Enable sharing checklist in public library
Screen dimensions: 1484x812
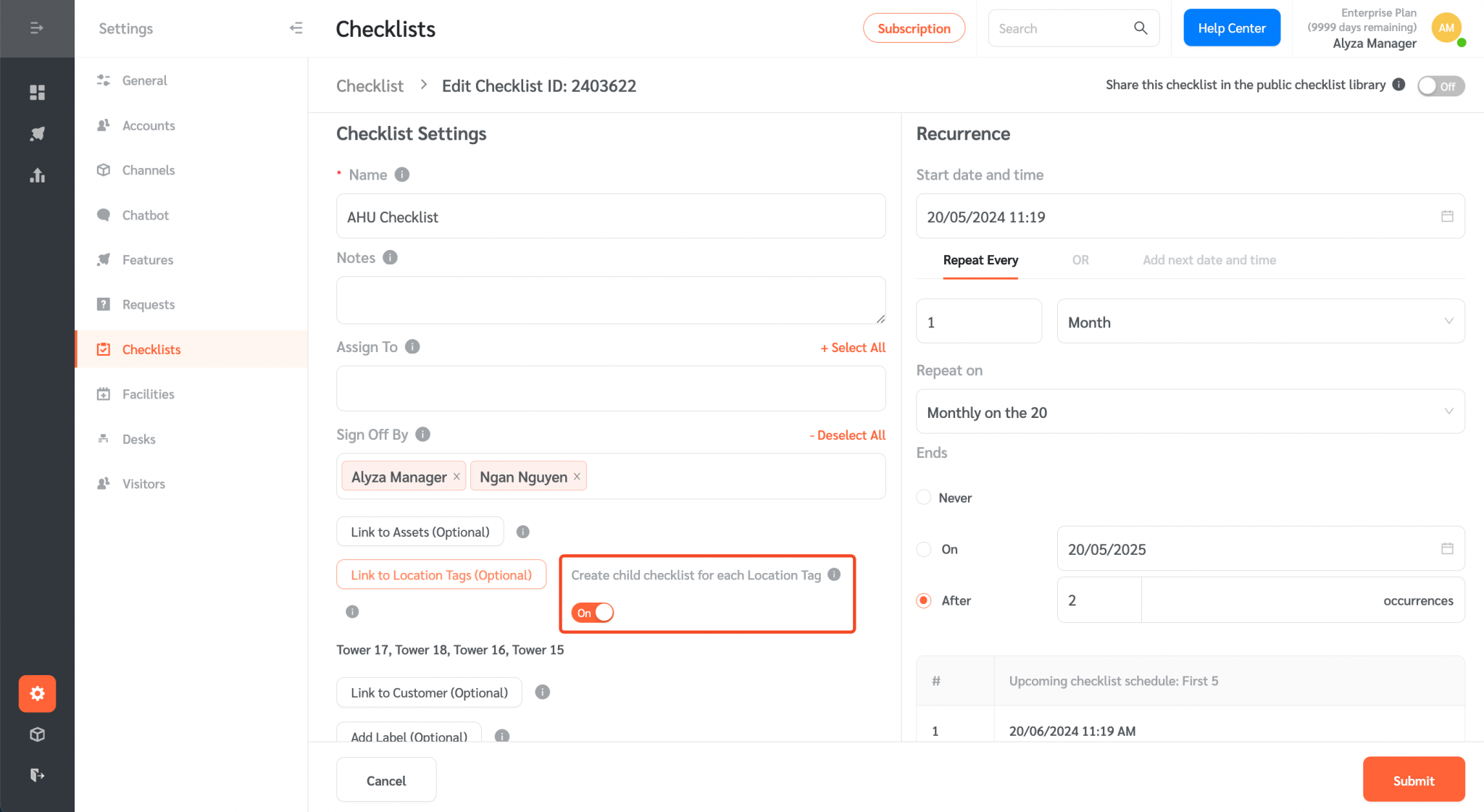(1441, 85)
